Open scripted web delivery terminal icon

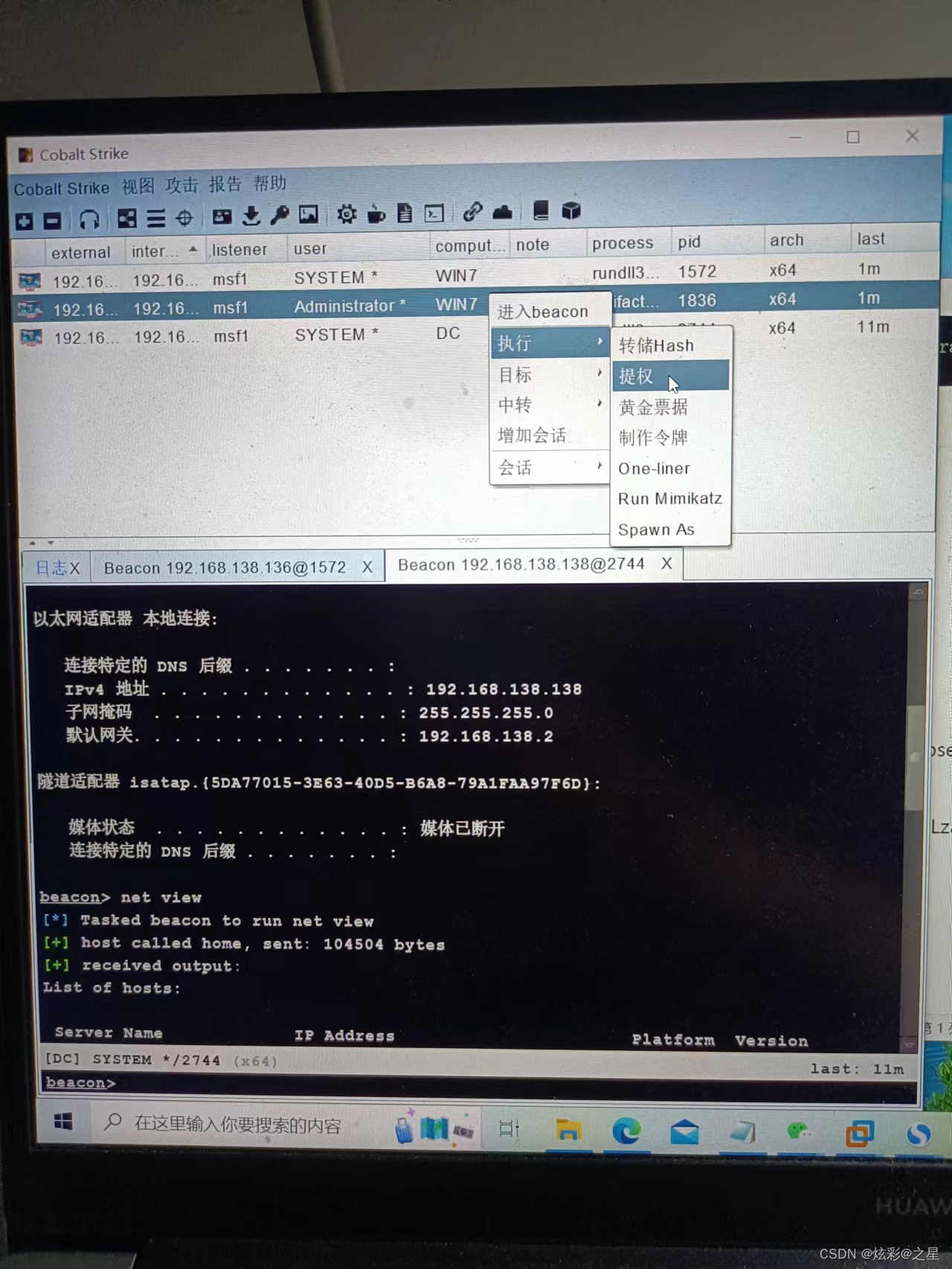pyautogui.click(x=434, y=213)
